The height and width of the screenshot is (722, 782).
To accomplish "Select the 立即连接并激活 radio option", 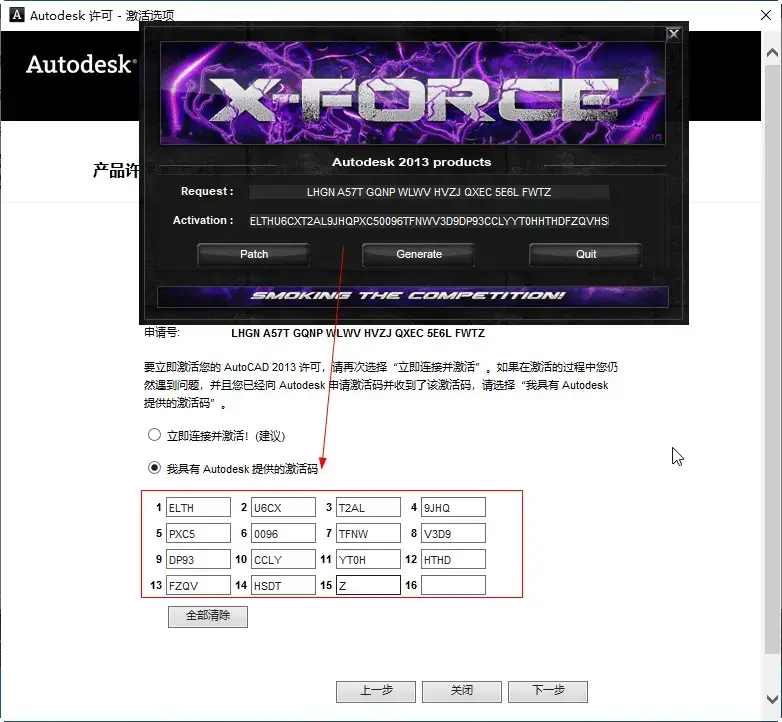I will (x=155, y=435).
